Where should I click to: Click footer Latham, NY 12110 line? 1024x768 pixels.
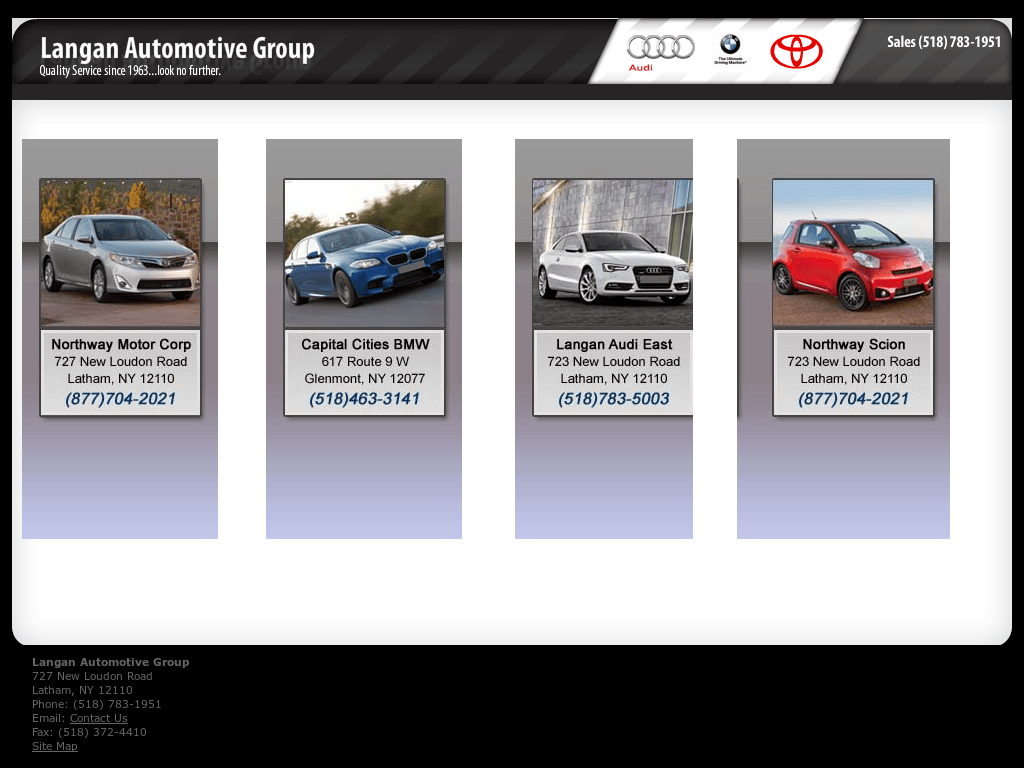click(x=82, y=690)
